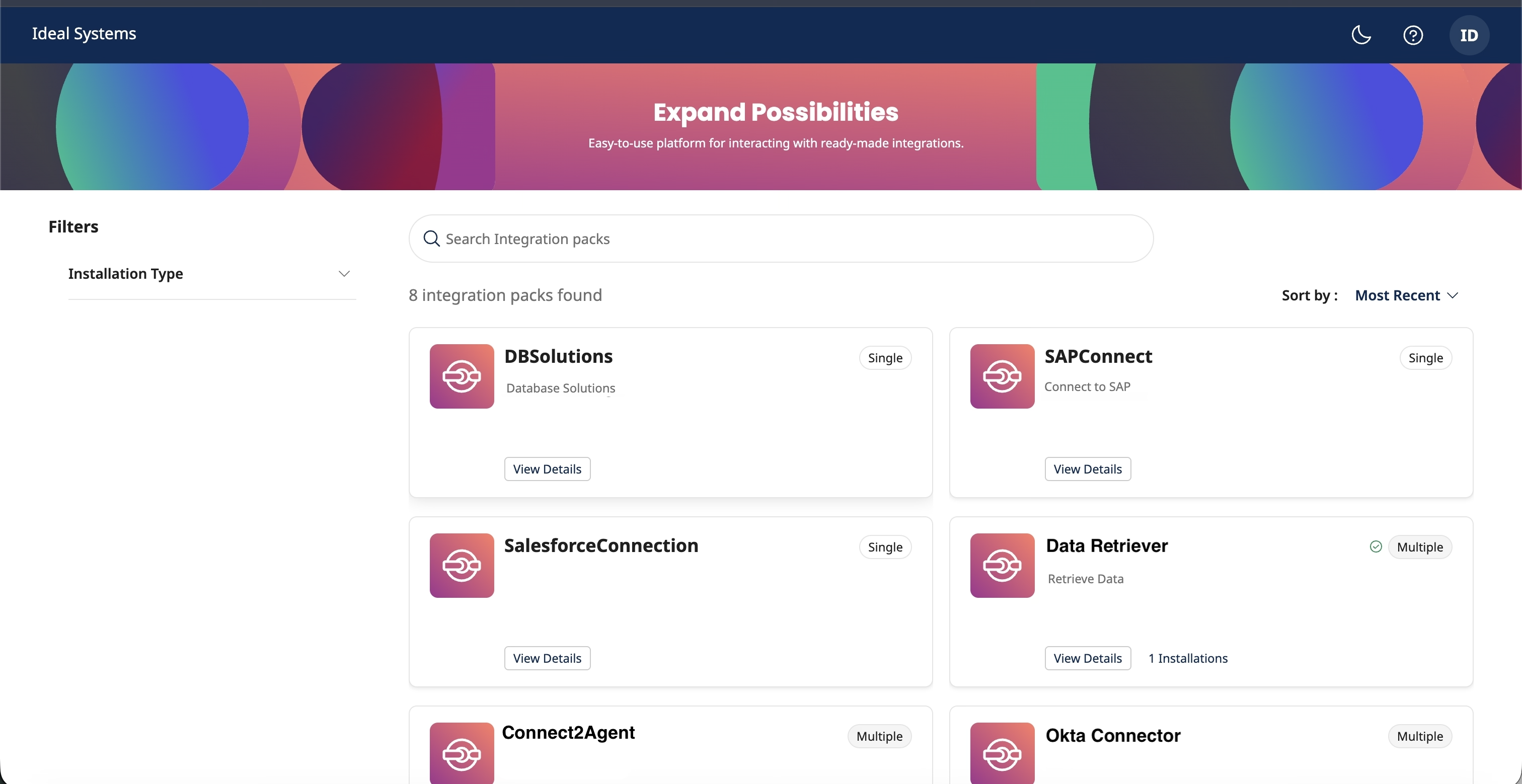Image resolution: width=1522 pixels, height=784 pixels.
Task: Open the ID user profile avatar
Action: point(1469,35)
